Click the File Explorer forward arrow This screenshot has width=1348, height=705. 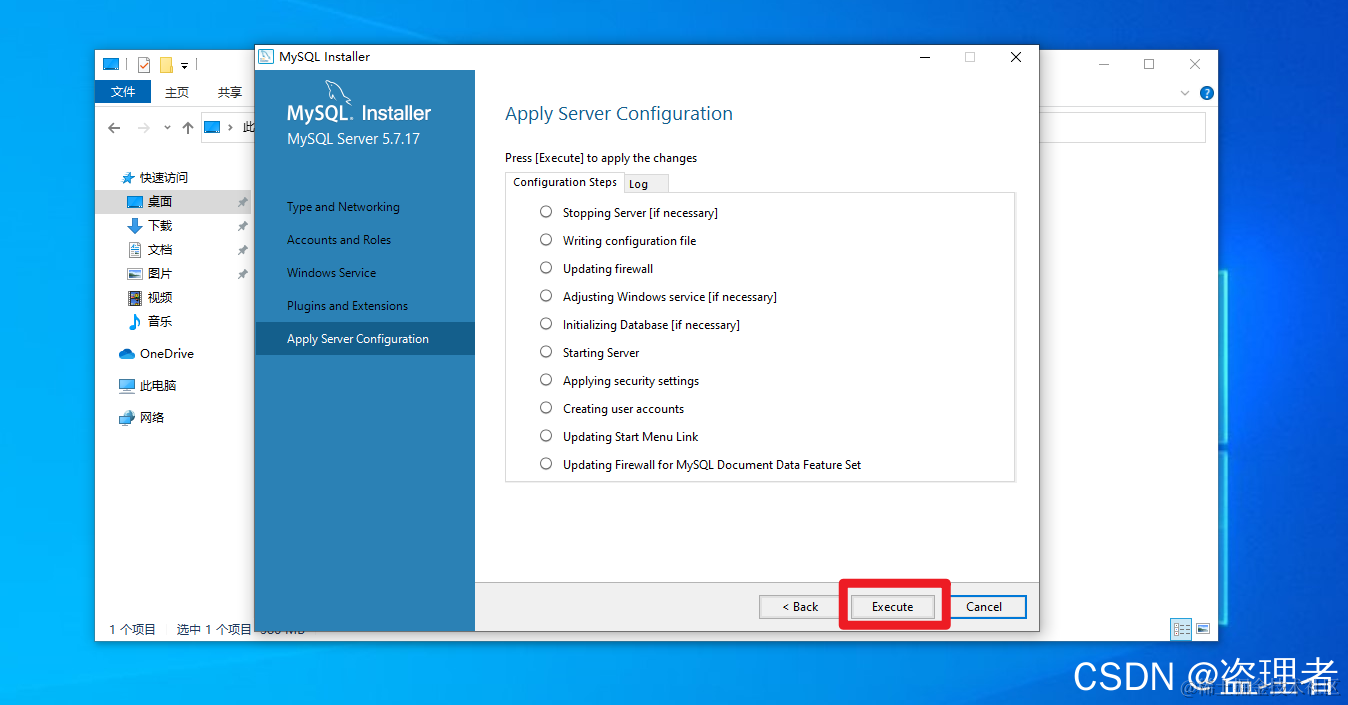coord(144,128)
